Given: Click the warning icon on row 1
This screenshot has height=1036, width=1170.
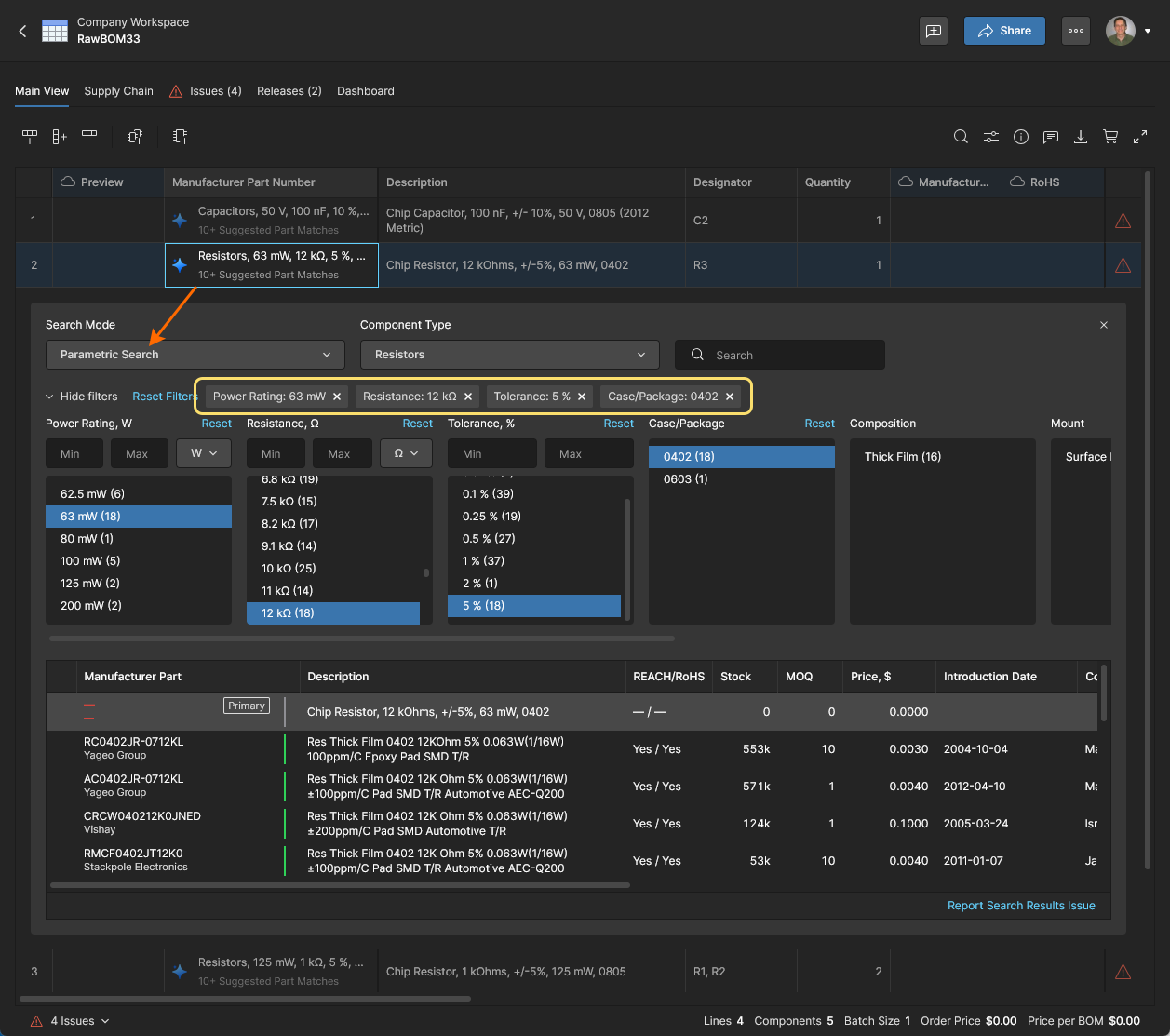Looking at the screenshot, I should tap(1123, 221).
